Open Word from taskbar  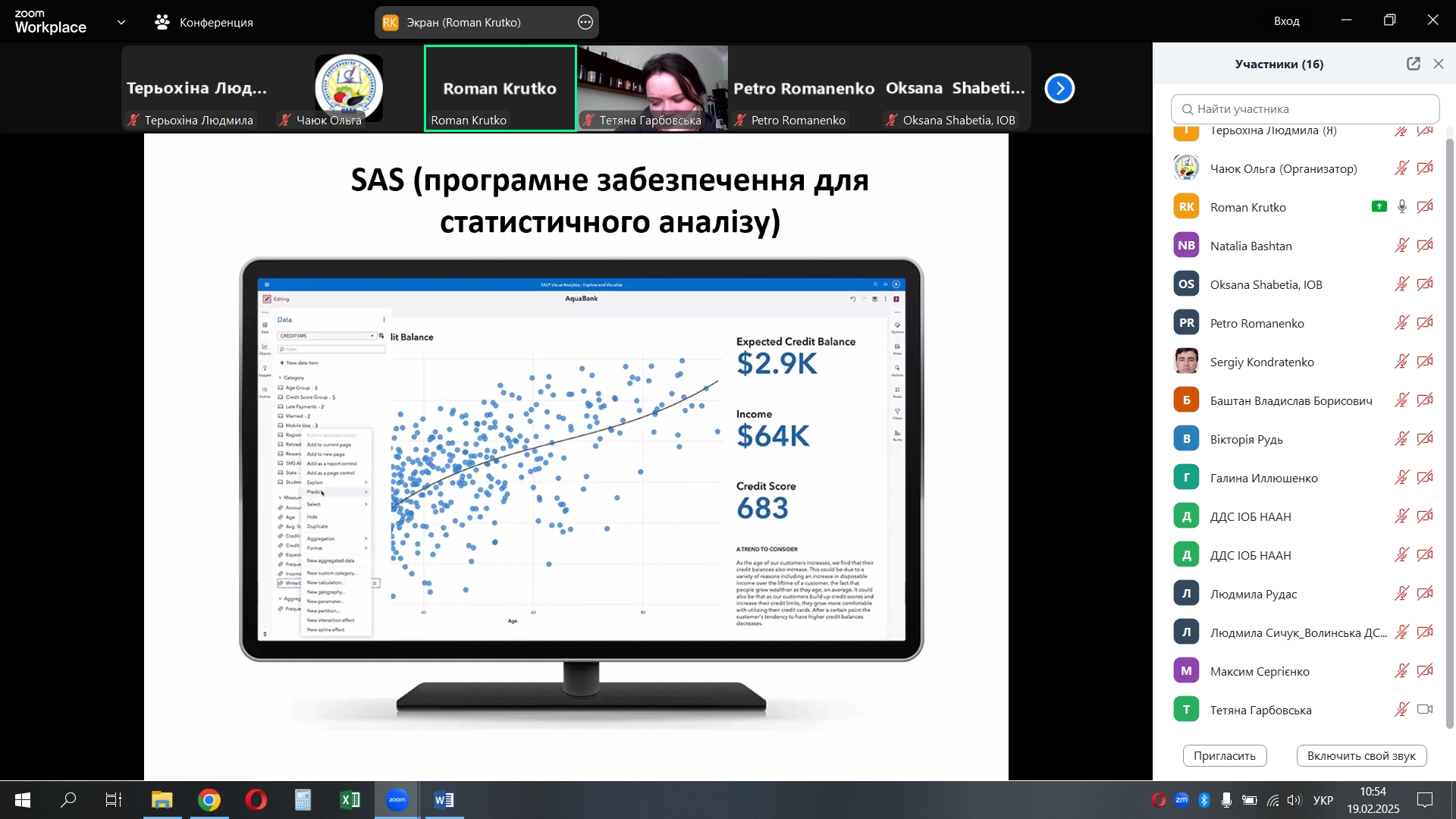444,800
